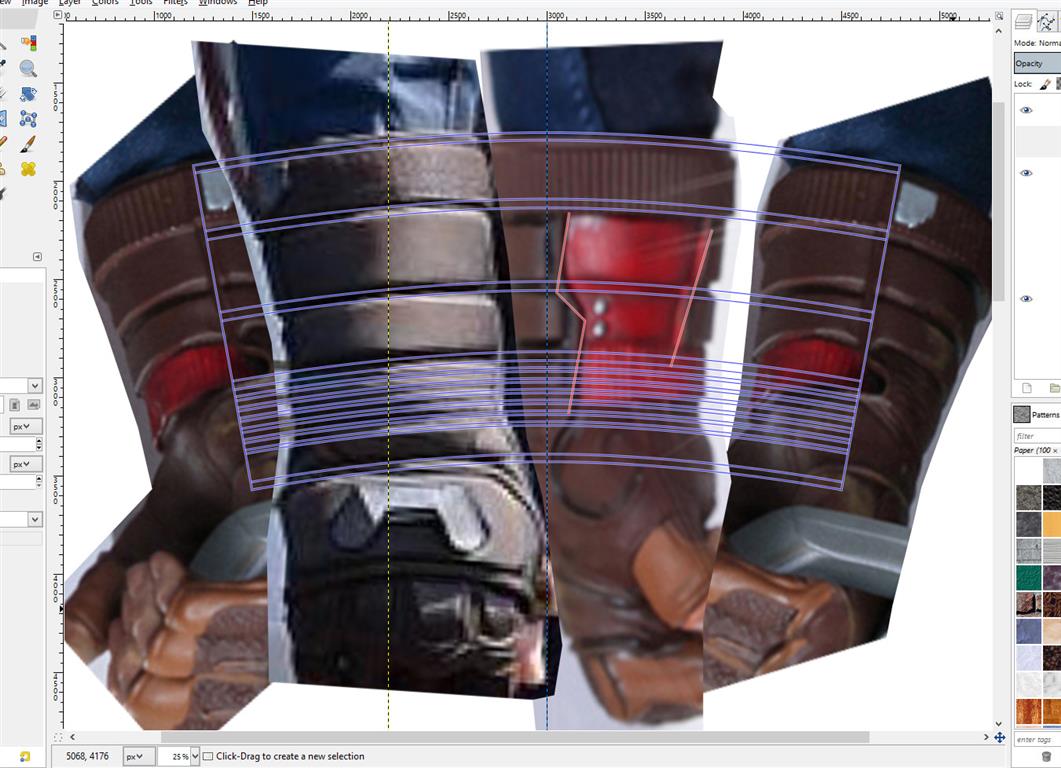
Task: Open canvas menu arrow at ruler corner
Action: coord(58,15)
